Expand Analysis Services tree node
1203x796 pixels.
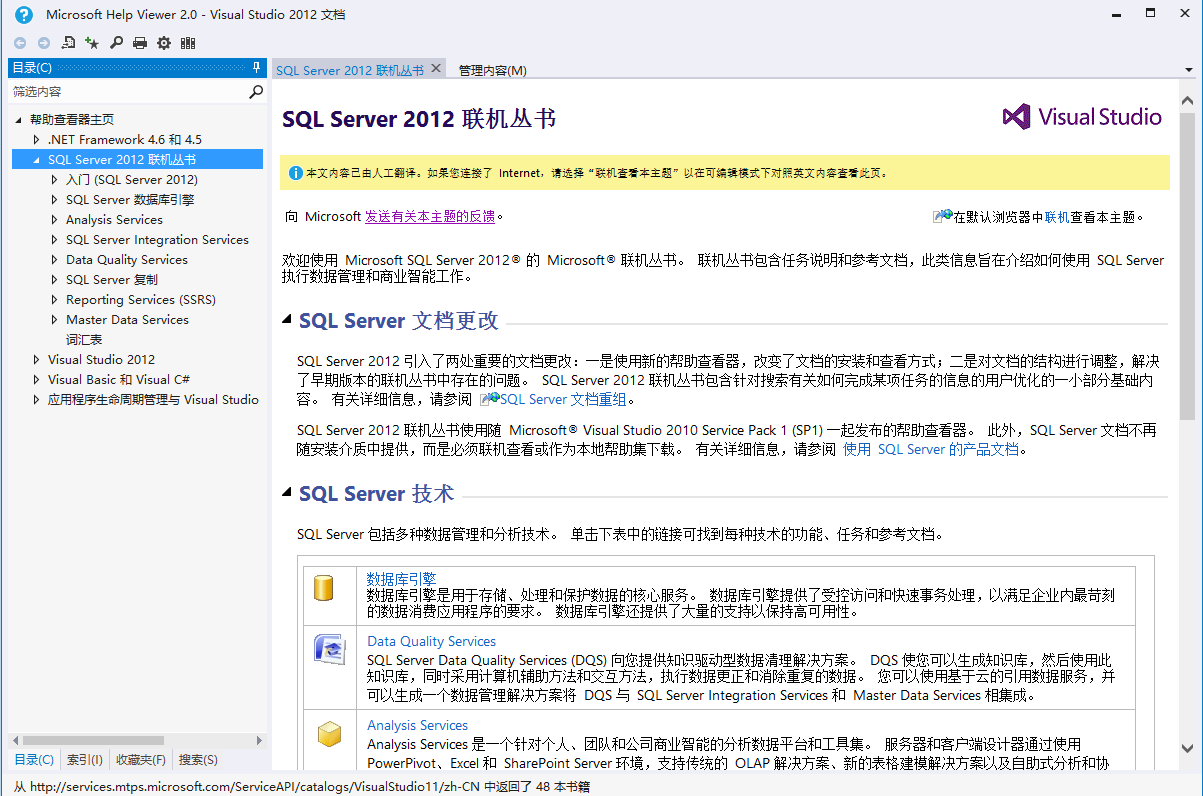pyautogui.click(x=55, y=220)
